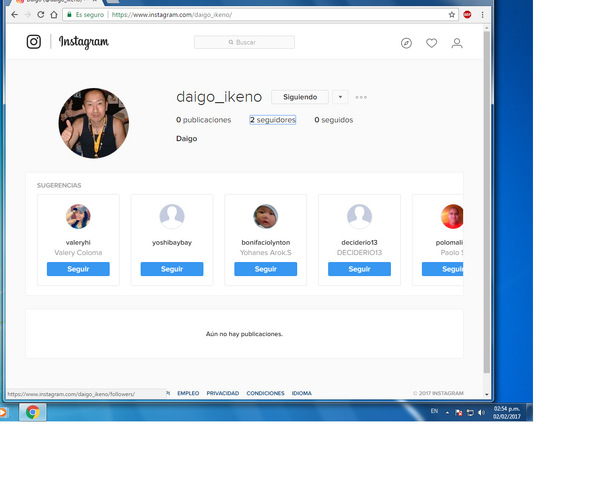Click the Yohanes Arok.S name text
This screenshot has height=480, width=600.
point(266,253)
